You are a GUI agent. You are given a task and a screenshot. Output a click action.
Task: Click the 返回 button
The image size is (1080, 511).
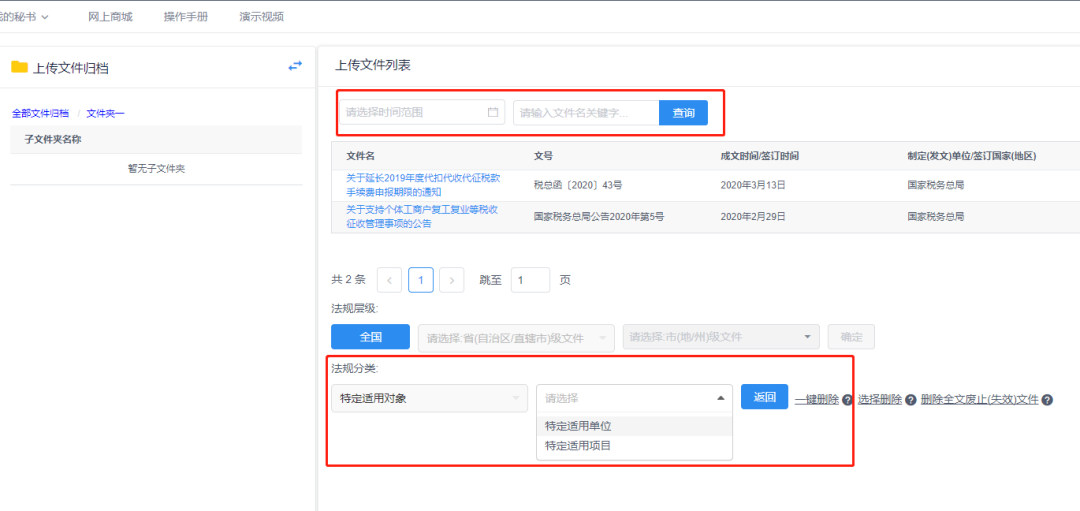point(765,397)
